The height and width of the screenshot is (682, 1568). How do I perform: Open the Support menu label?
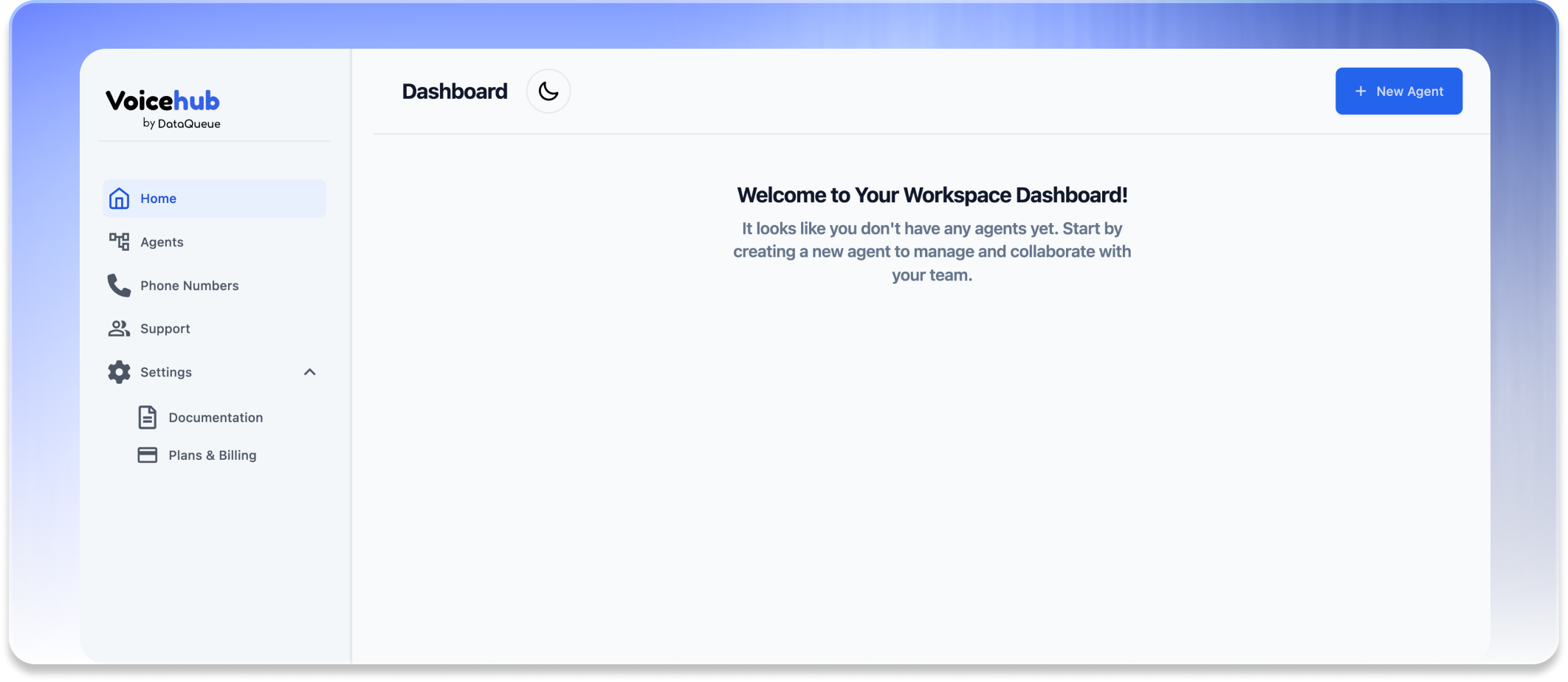(x=165, y=328)
